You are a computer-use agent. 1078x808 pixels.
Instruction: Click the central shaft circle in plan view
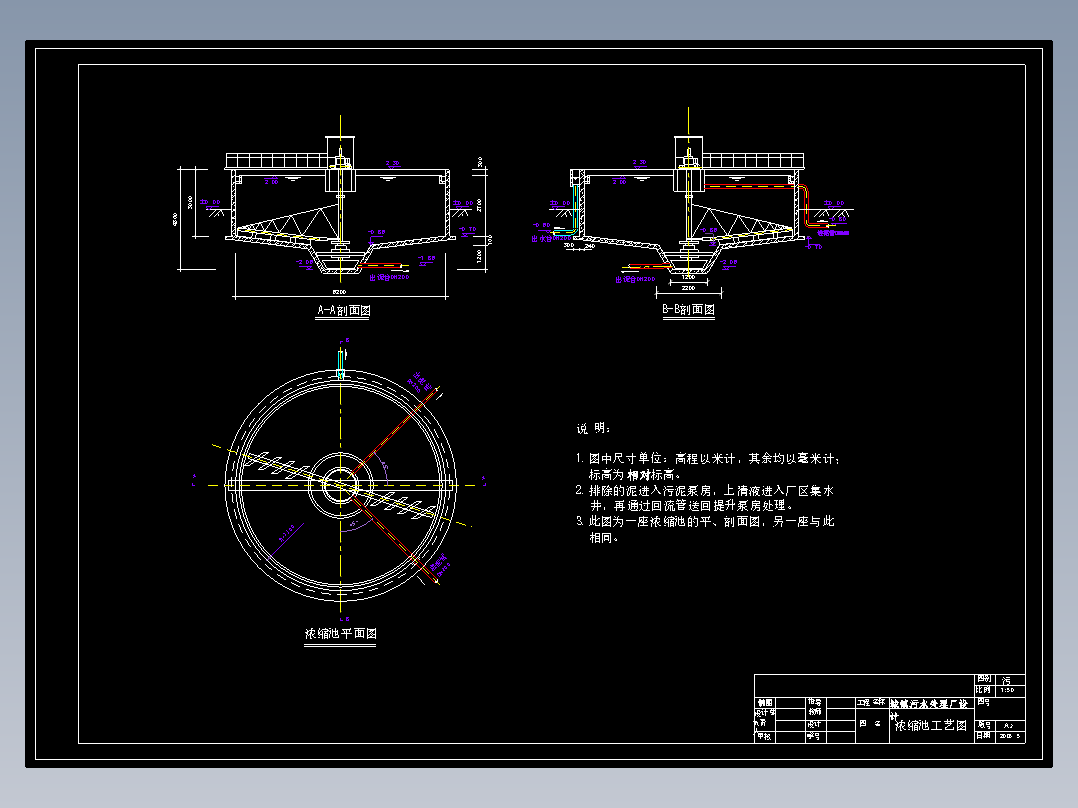[340, 485]
